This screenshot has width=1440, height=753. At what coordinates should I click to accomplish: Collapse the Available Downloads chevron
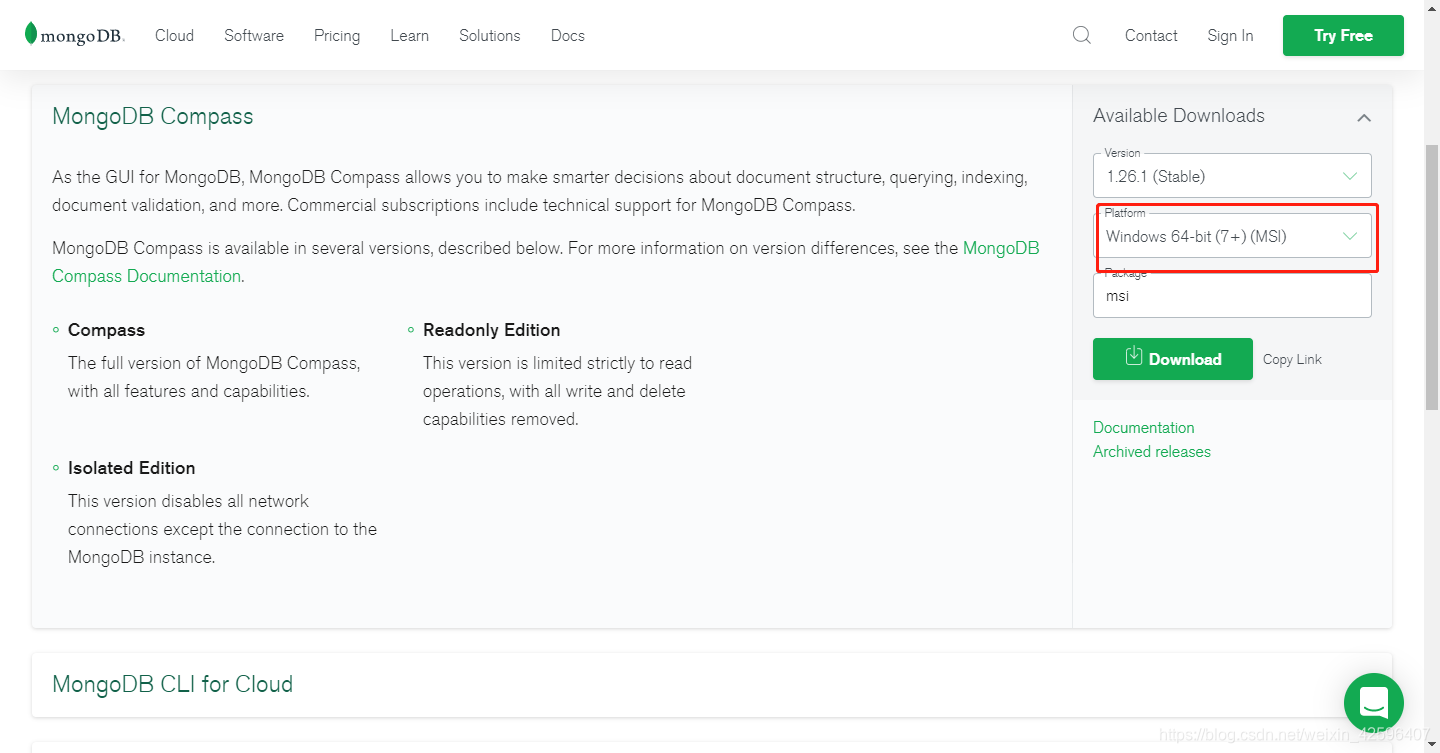1363,118
